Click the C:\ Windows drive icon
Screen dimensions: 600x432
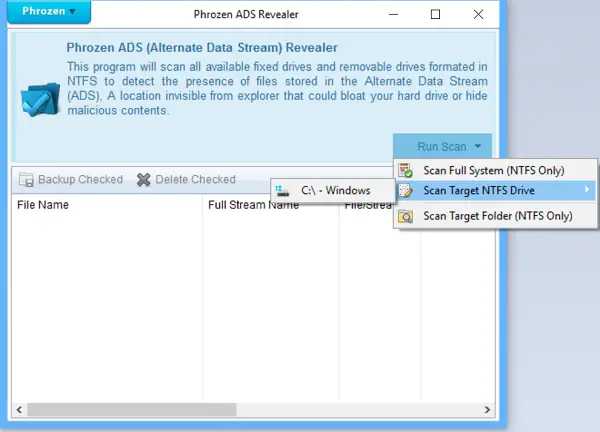click(282, 191)
